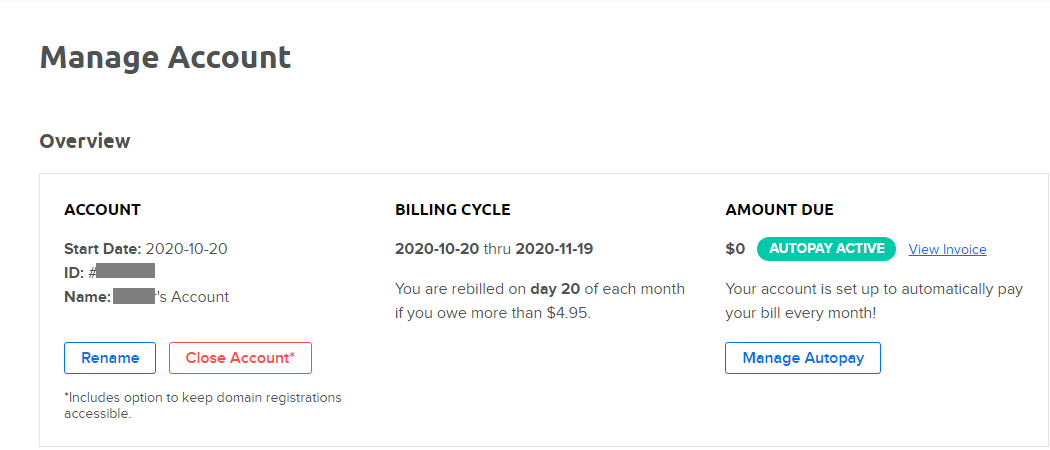Select the Overview section heading
1050x450 pixels.
point(85,141)
